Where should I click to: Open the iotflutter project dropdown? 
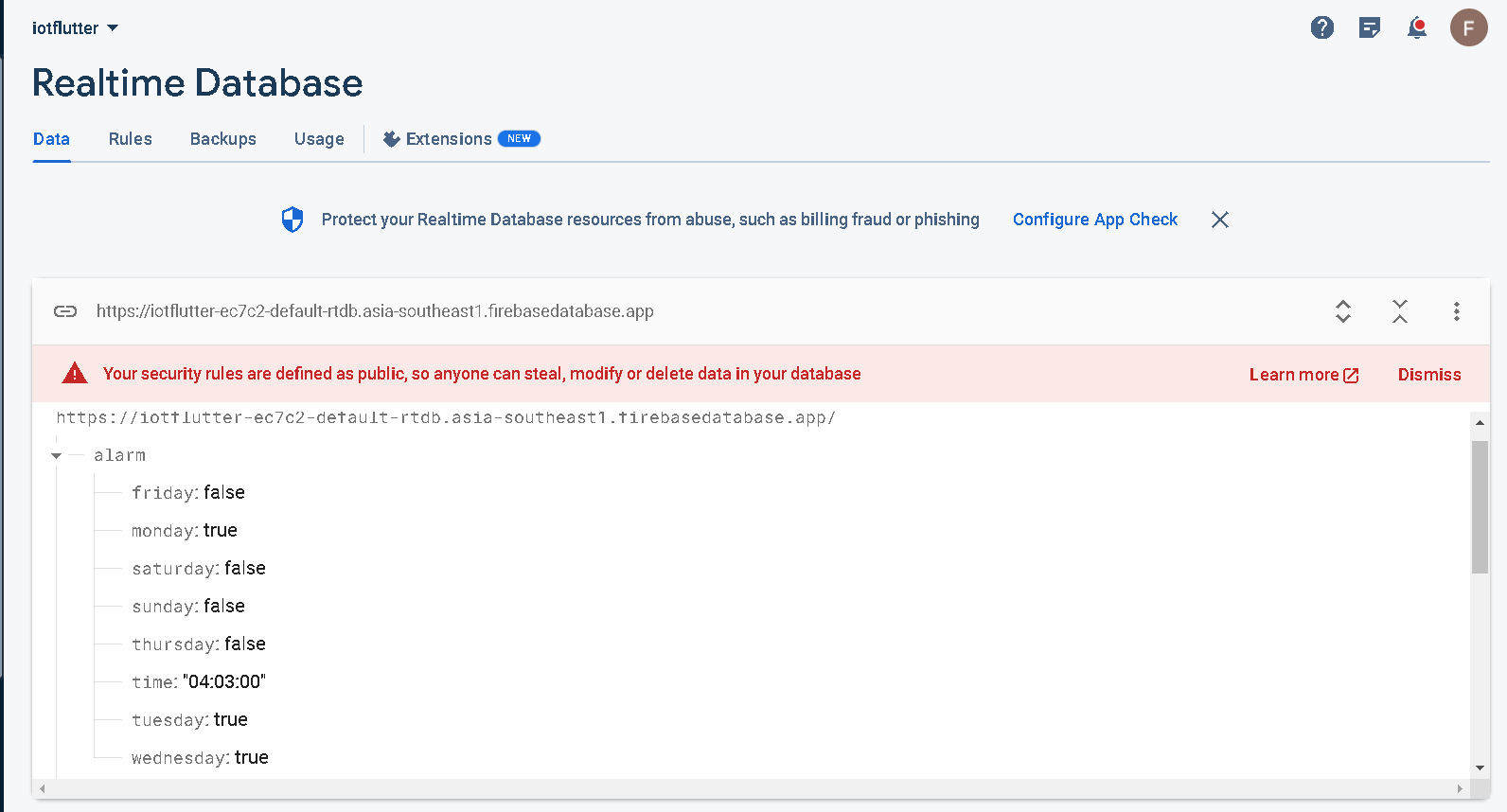coord(75,28)
